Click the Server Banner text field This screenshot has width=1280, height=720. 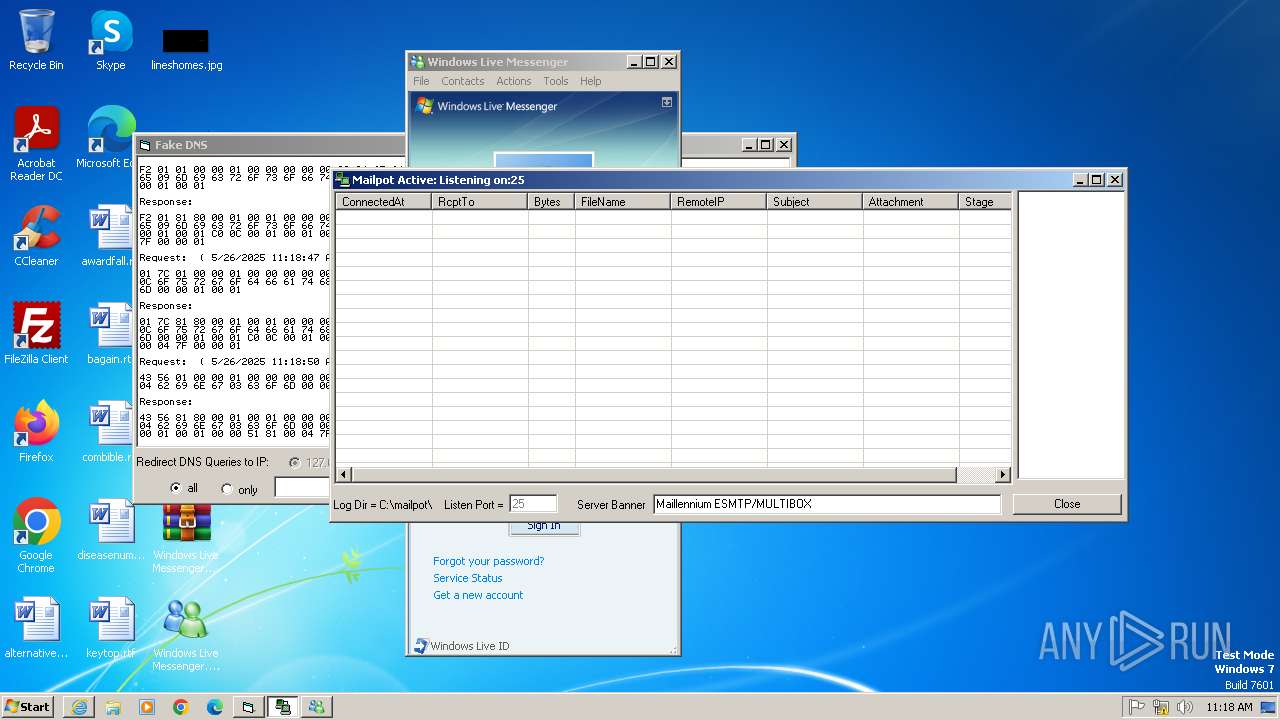tap(827, 504)
